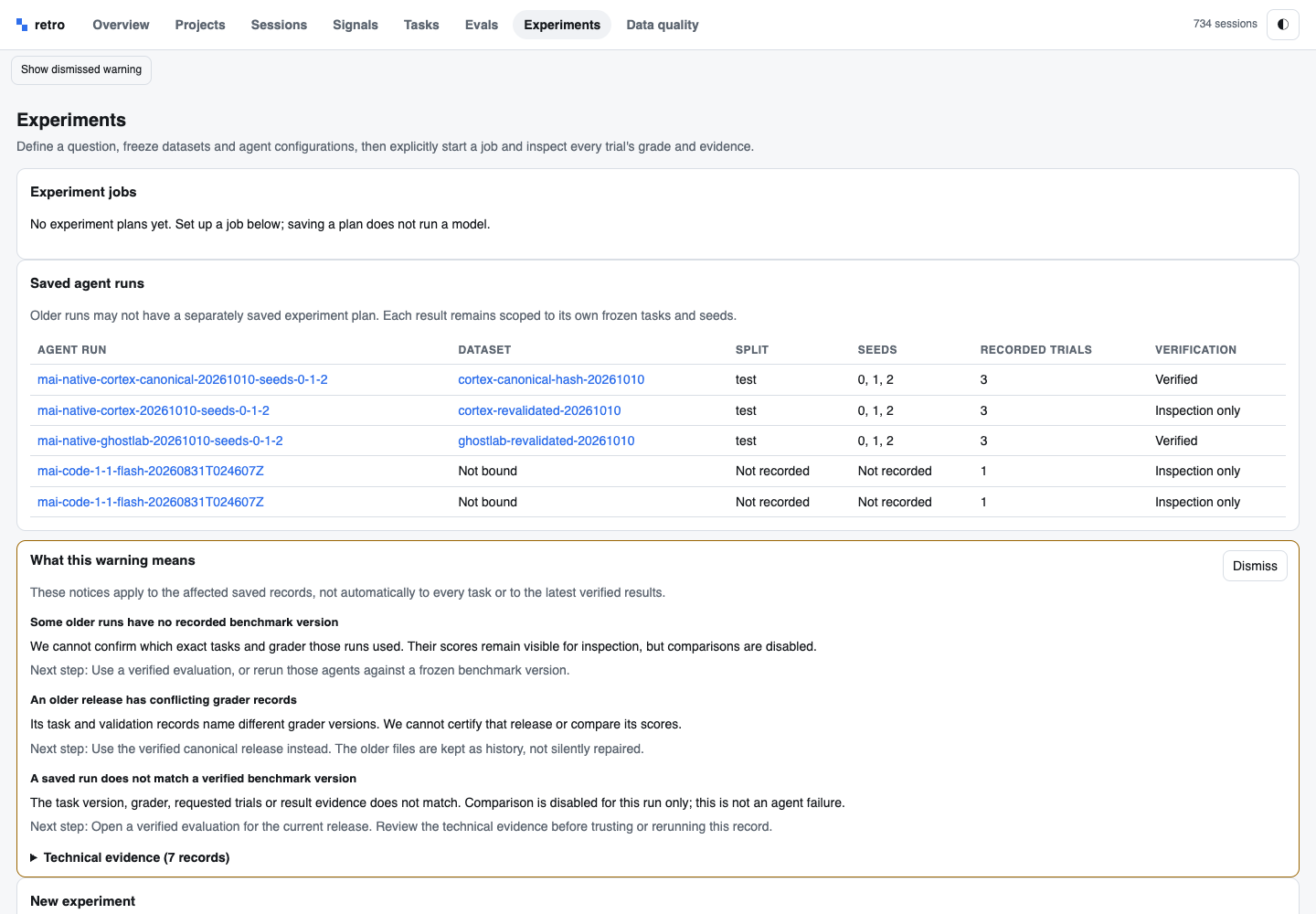
Task: Open the Signals tab
Action: click(356, 25)
